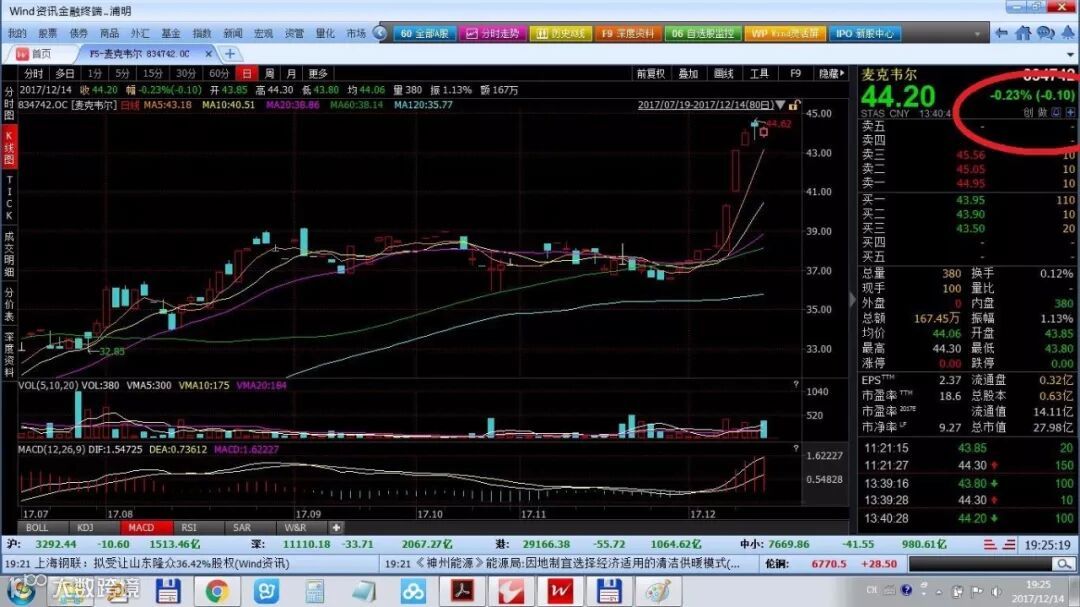Collapse the right quote panel arrow
This screenshot has height=607, width=1080.
(853, 300)
